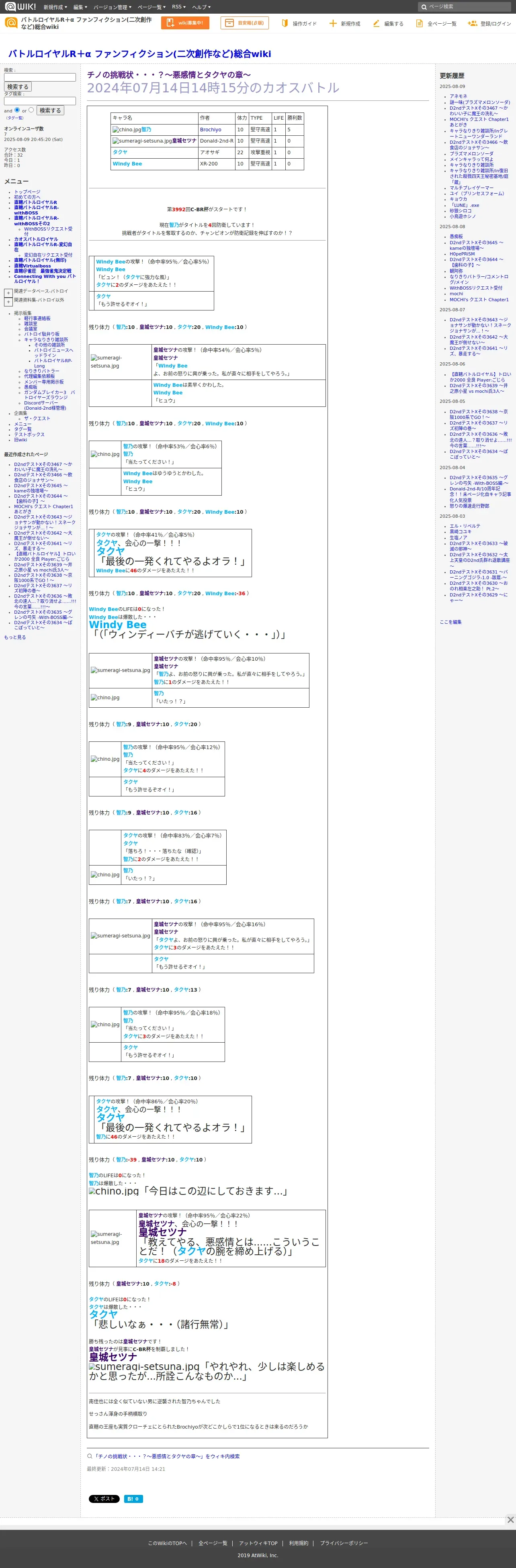The width and height of the screenshot is (516, 1568).
Task: Open エル・リベルテ in update history
Action: tap(465, 526)
